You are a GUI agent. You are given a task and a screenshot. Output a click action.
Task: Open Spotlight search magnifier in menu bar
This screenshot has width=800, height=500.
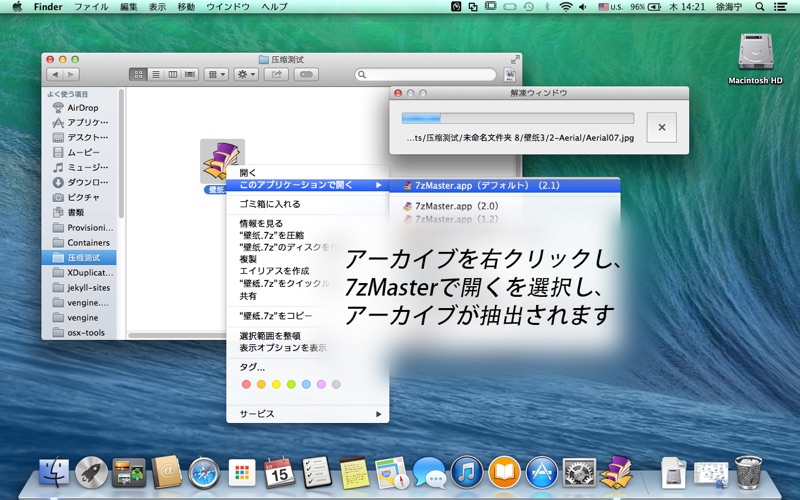760,7
